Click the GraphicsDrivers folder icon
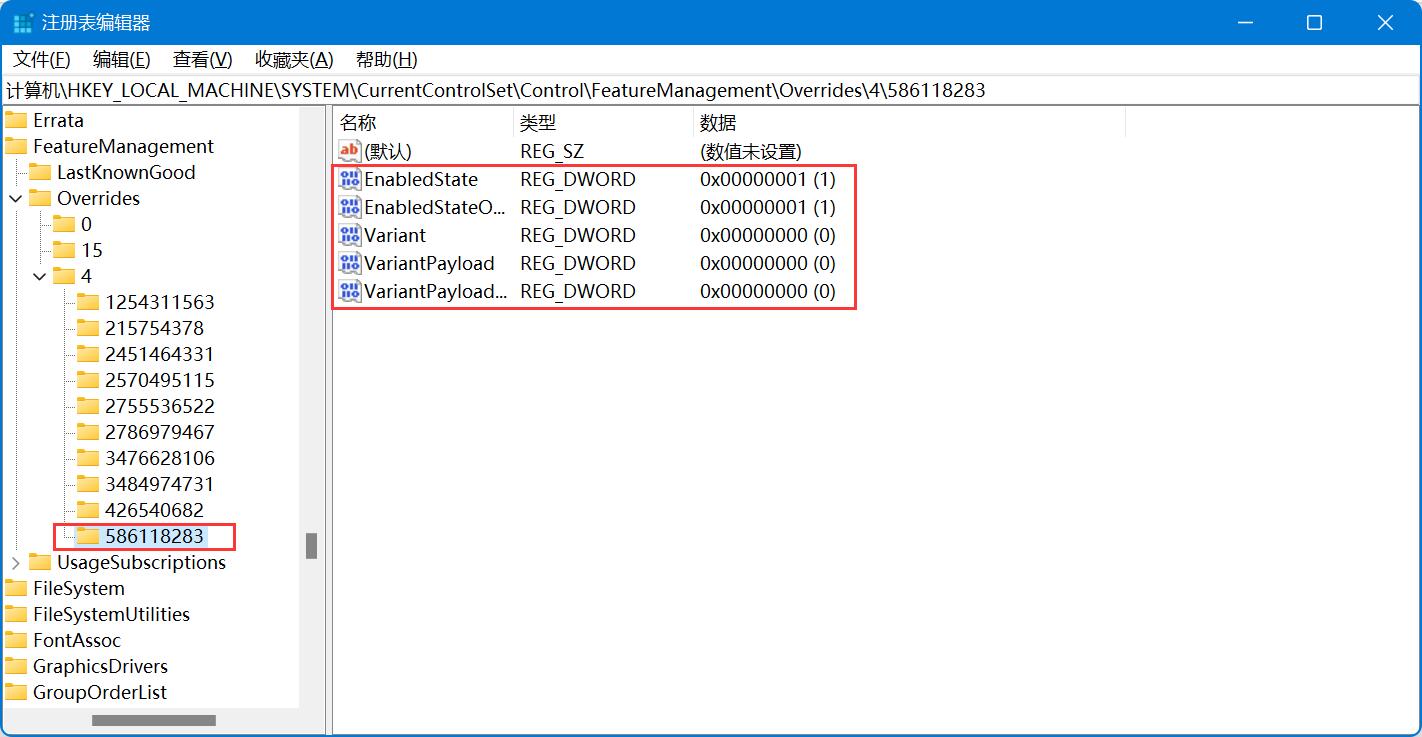Screen dimensions: 1422x737 point(16,666)
